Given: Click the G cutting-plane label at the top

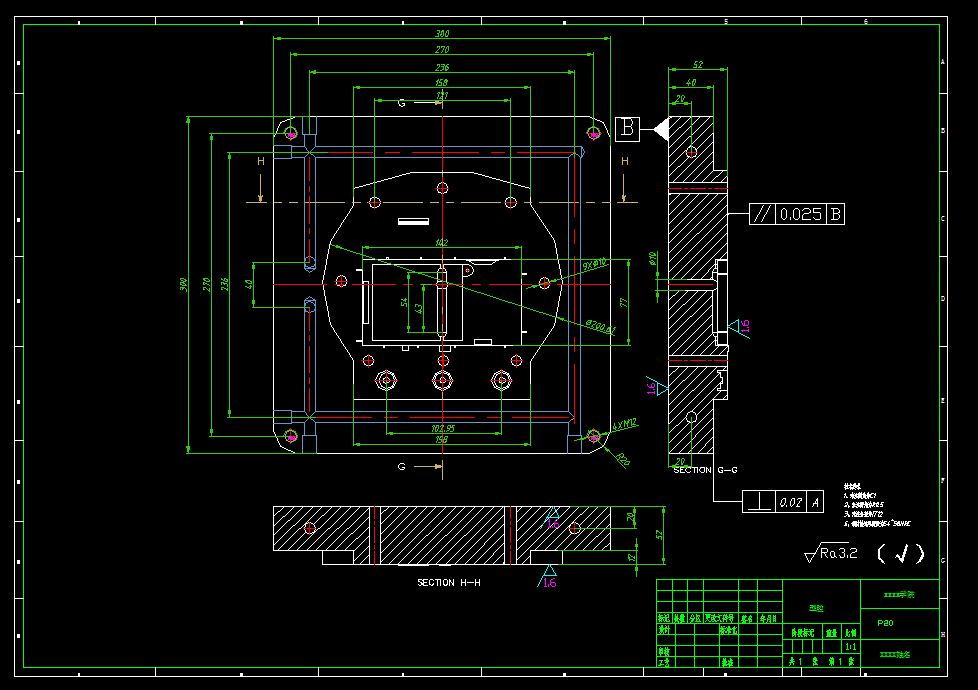Looking at the screenshot, I should [401, 103].
